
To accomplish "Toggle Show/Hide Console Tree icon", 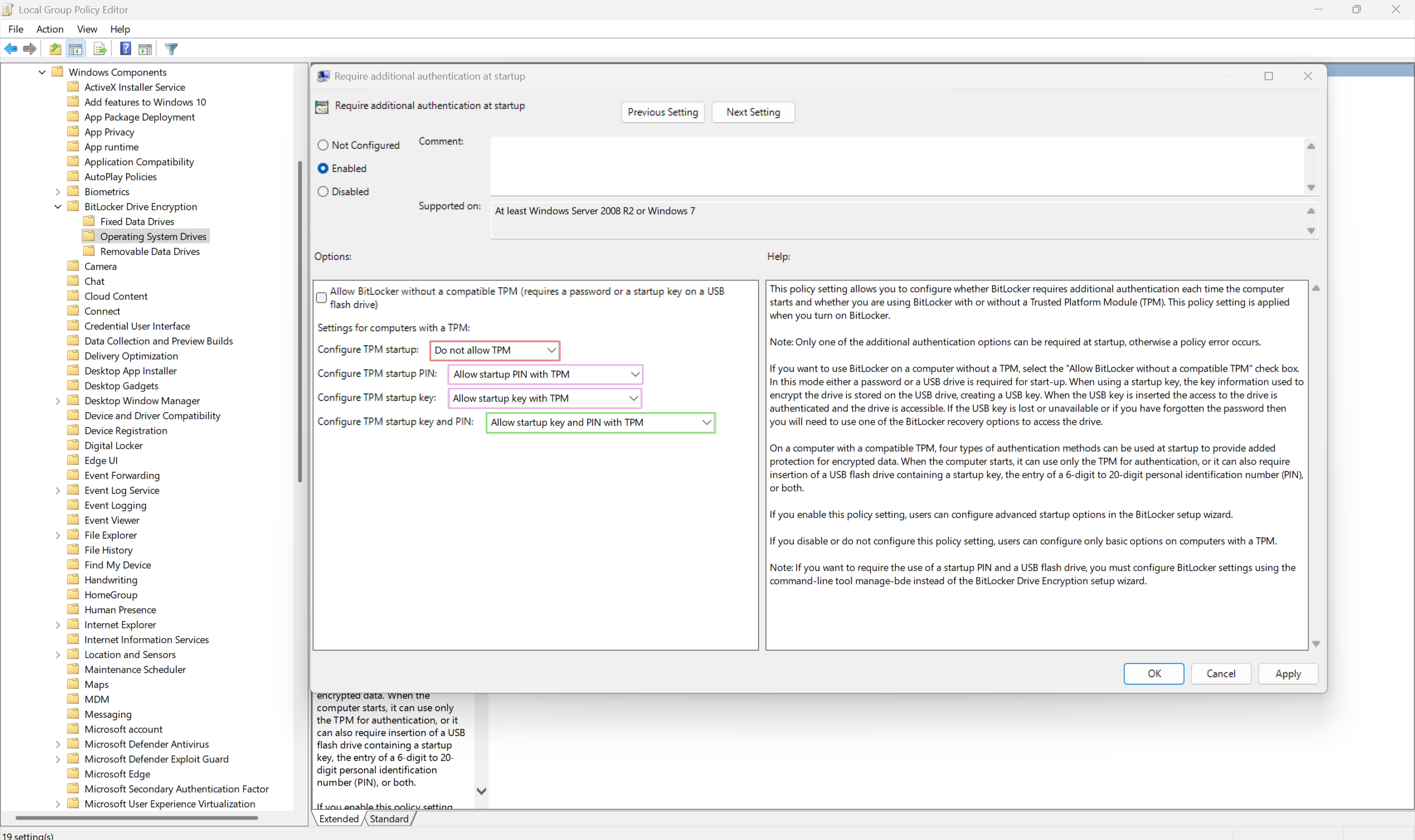I will coord(75,49).
